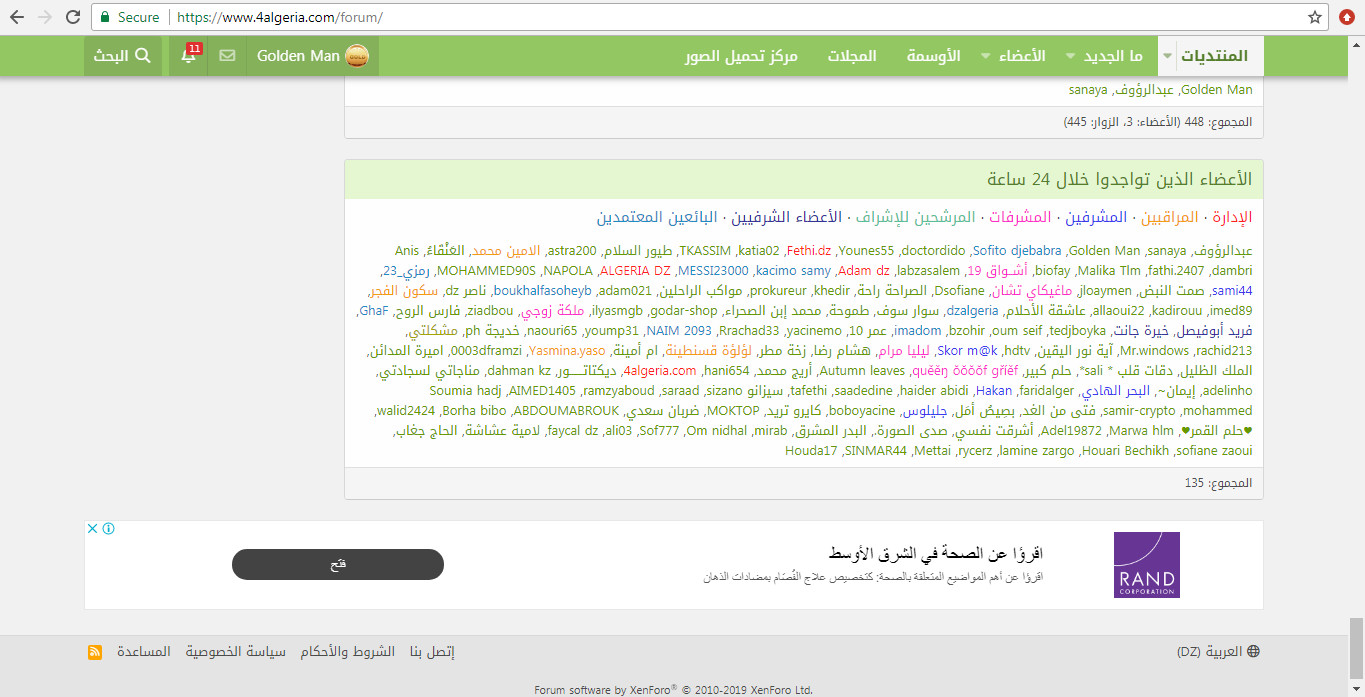Click the browser address bar URL

point(280,18)
